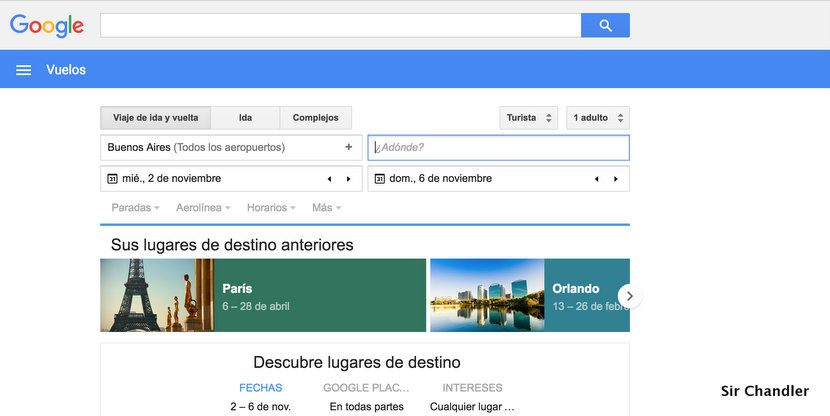Open the Turista cabin class dropdown
The image size is (830, 416).
click(x=529, y=118)
